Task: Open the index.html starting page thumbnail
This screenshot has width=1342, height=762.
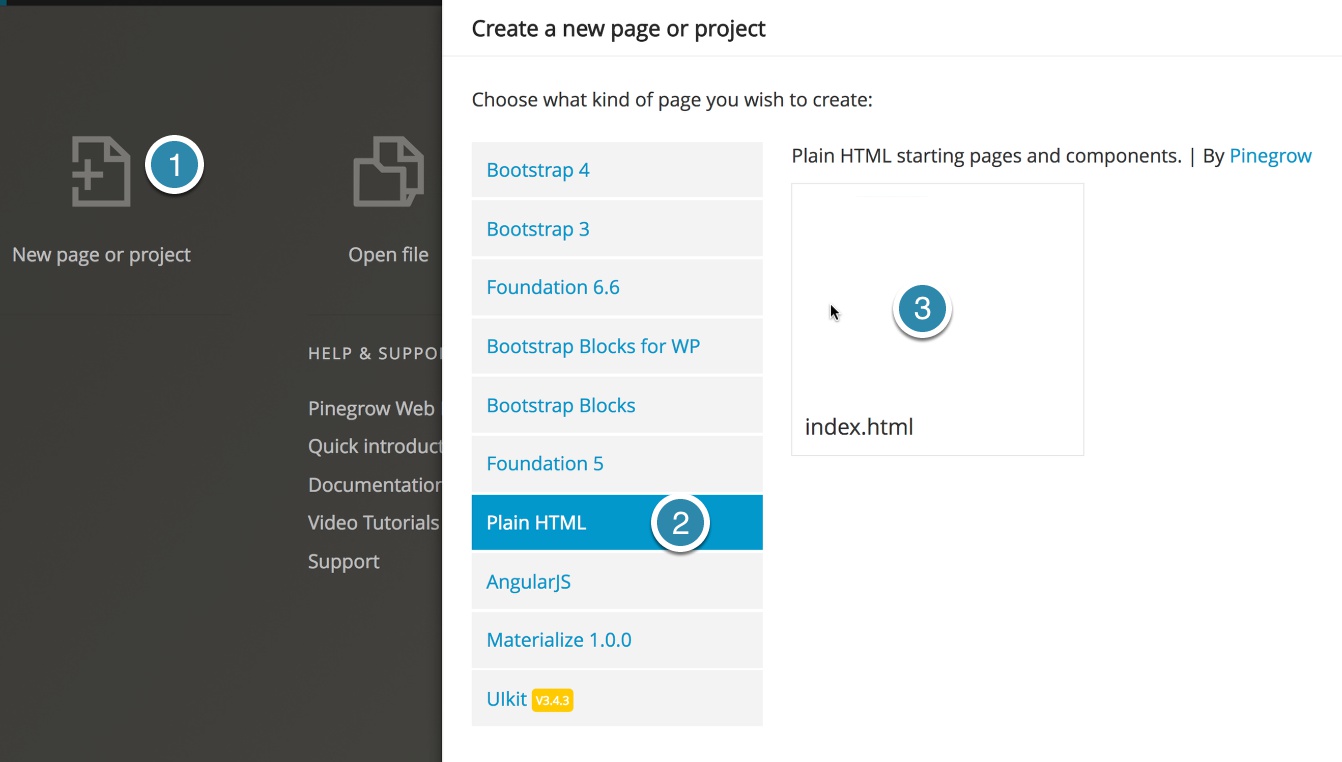Action: pos(937,318)
